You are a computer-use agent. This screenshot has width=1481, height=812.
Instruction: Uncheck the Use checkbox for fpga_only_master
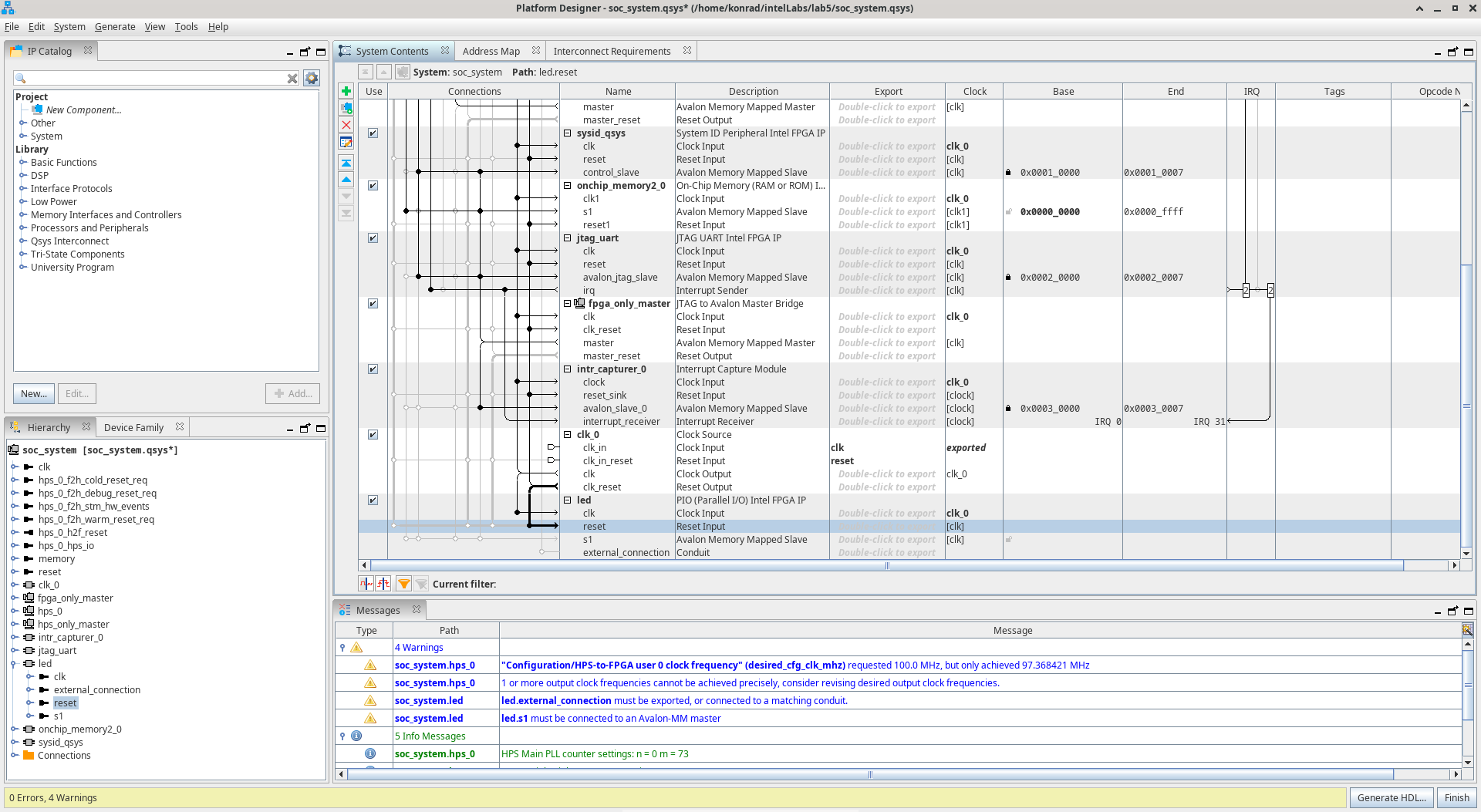(373, 304)
